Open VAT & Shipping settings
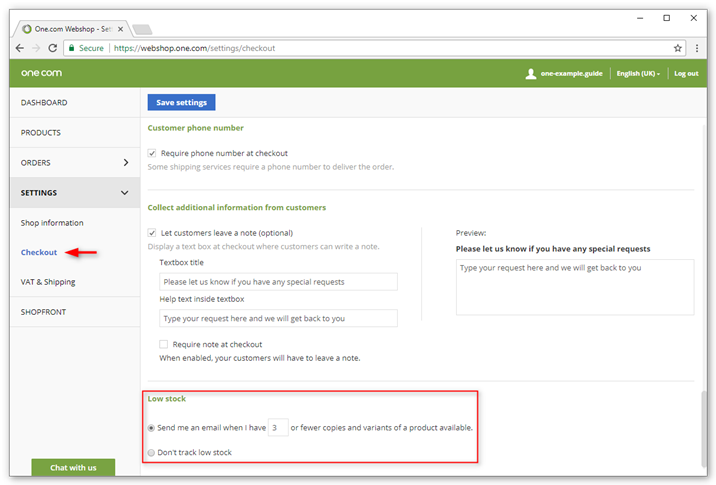This screenshot has height=485, width=716. point(48,282)
